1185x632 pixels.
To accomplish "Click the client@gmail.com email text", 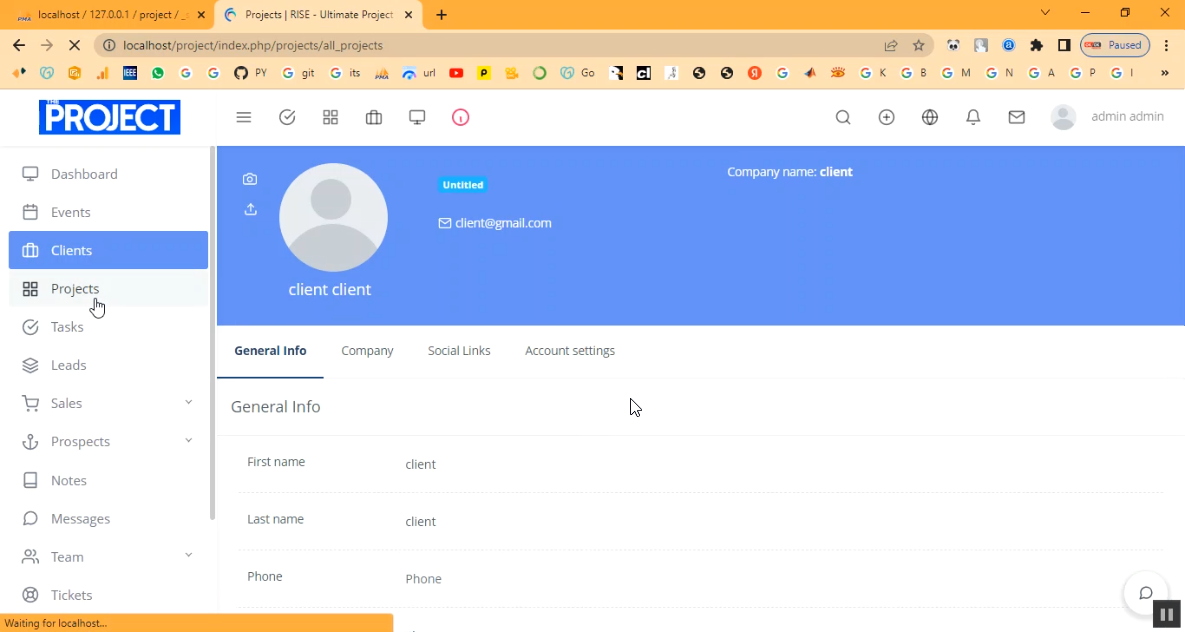I will tap(503, 223).
